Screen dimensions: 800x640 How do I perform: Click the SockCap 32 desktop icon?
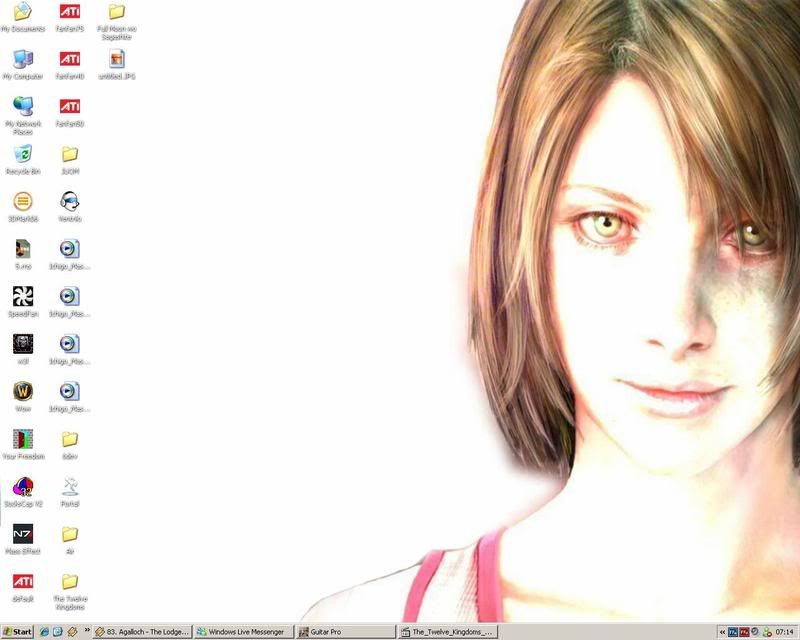pyautogui.click(x=22, y=486)
